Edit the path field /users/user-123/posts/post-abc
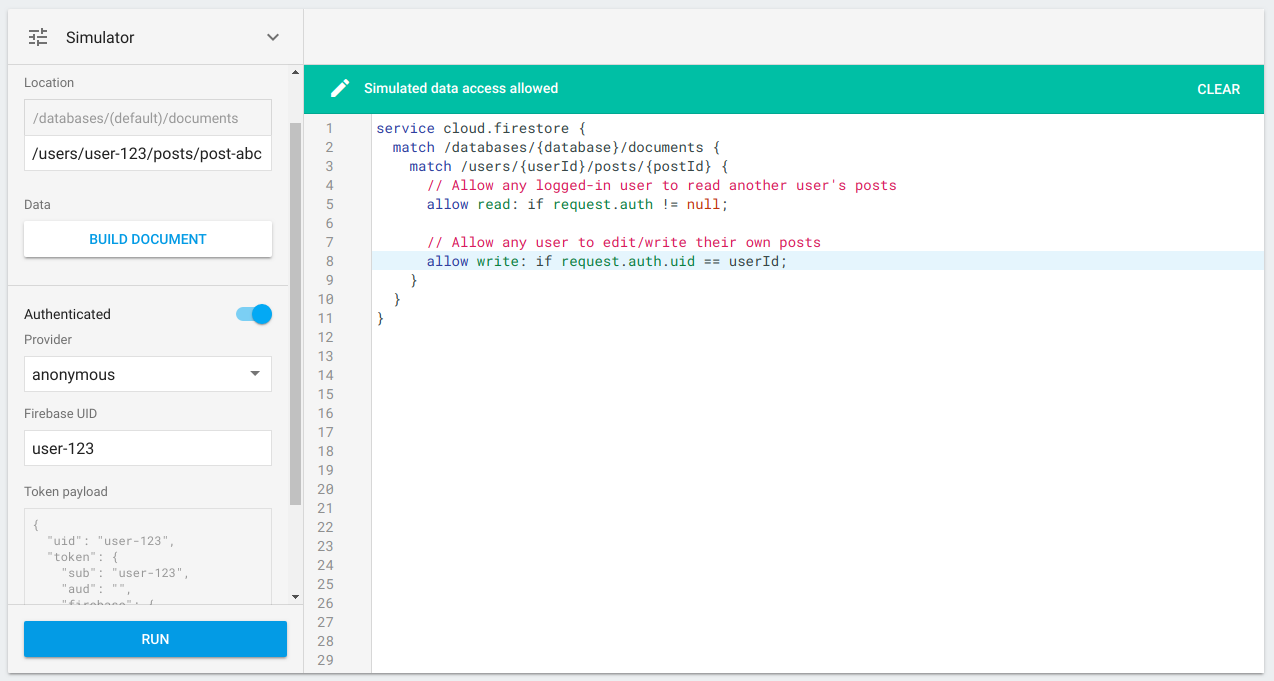The image size is (1274, 681). click(148, 154)
